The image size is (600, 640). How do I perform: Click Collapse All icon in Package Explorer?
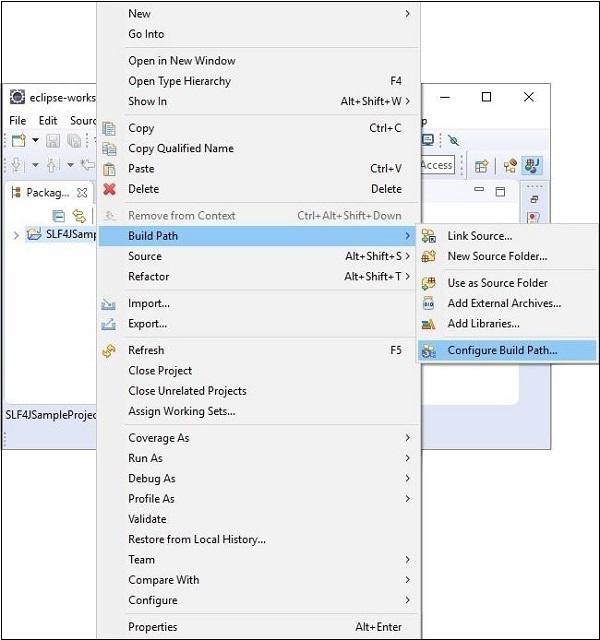[x=58, y=216]
